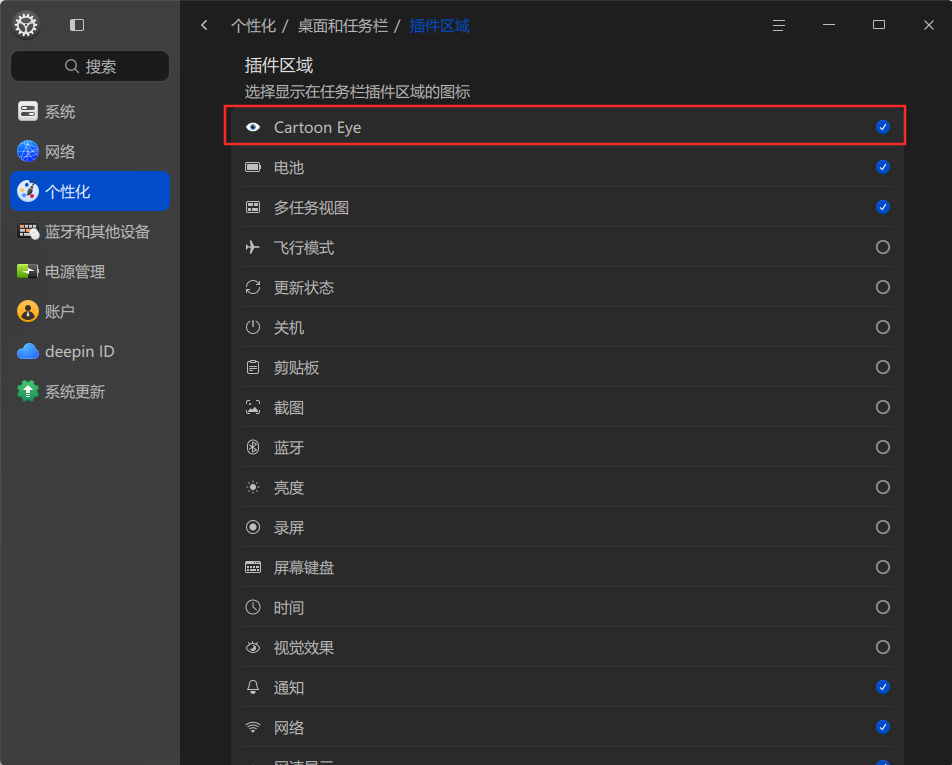
Task: Select 蓝牙和其他设备 in the sidebar
Action: (x=90, y=232)
